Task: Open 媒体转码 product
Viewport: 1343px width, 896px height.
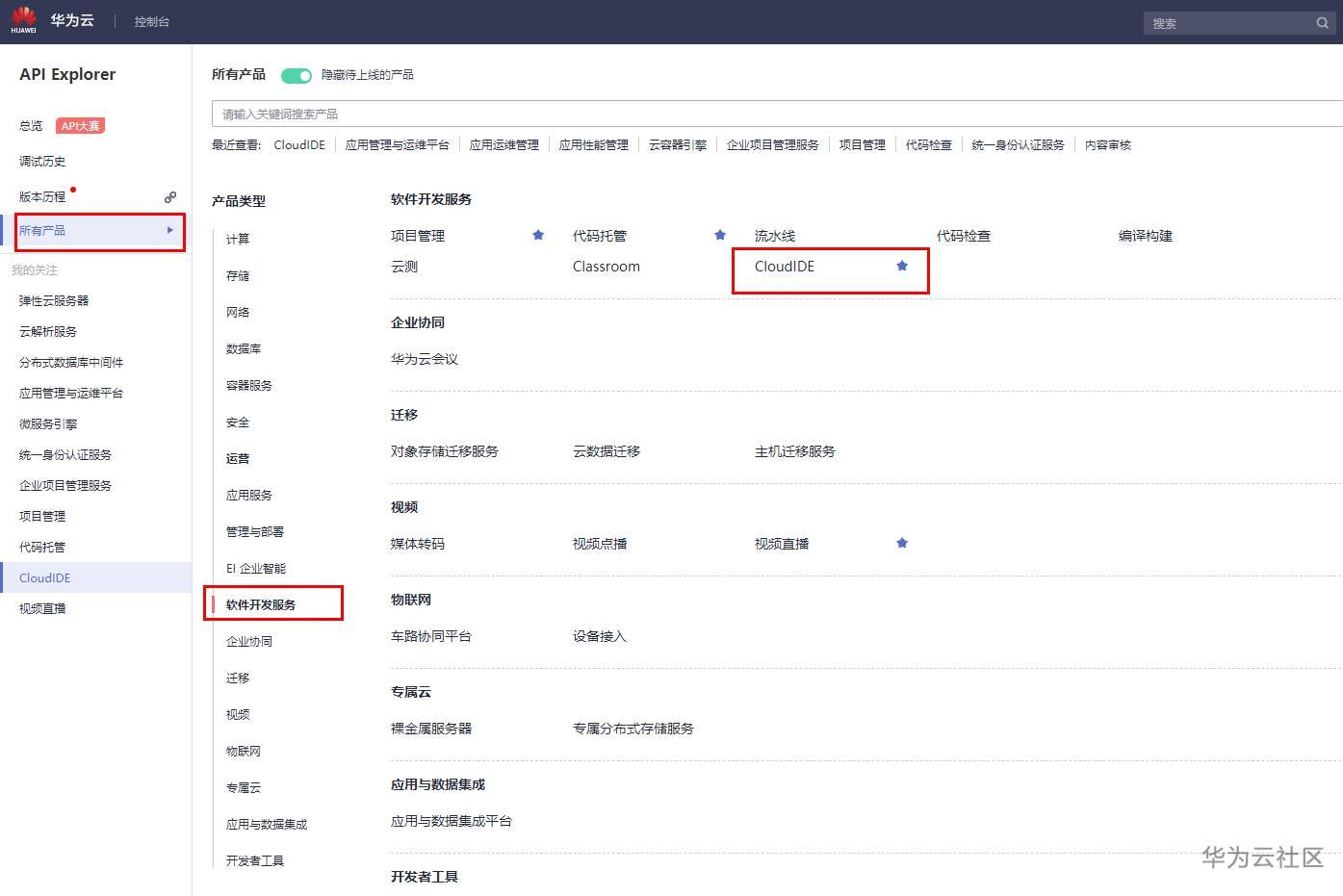Action: click(418, 544)
